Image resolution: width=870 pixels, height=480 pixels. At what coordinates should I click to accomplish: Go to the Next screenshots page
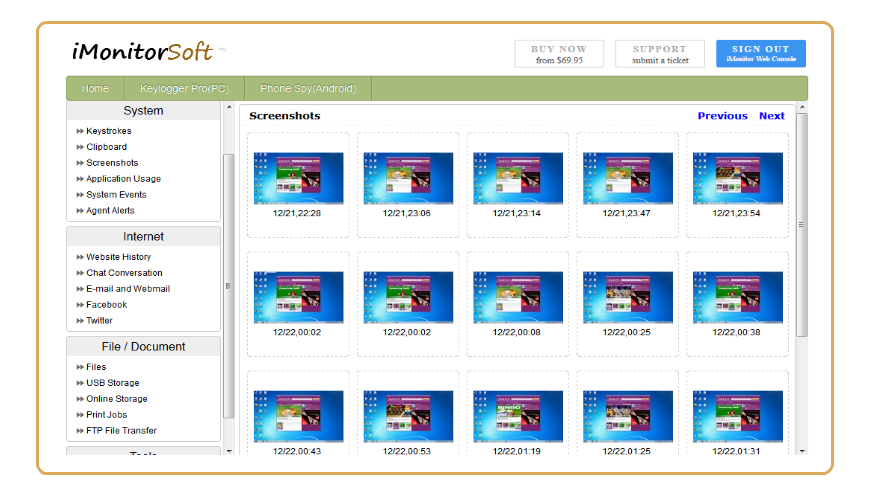(772, 116)
